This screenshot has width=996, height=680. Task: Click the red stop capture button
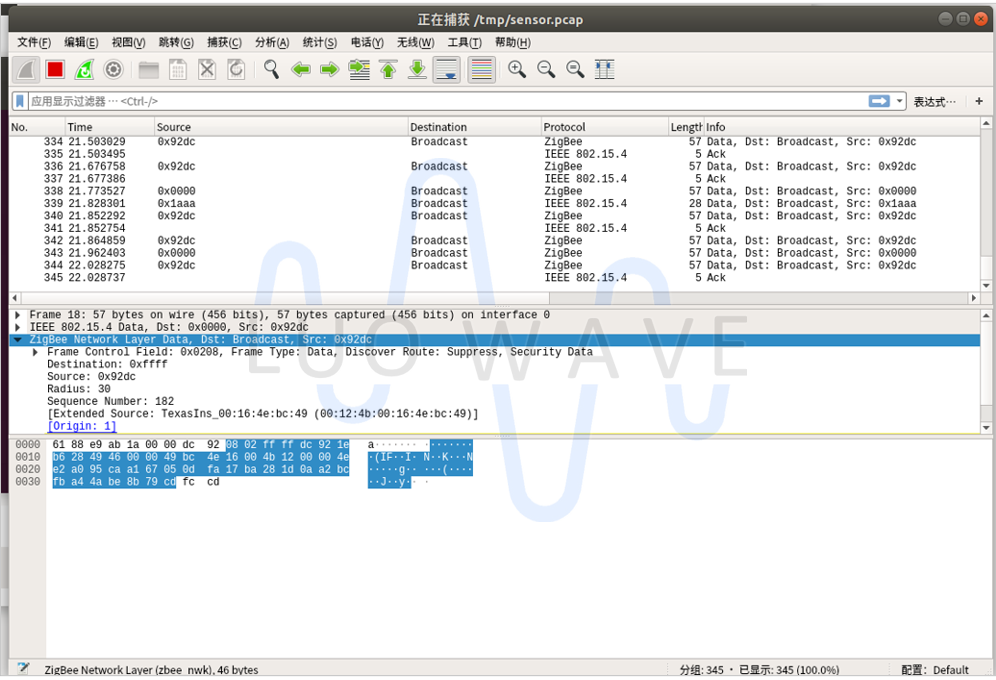tap(55, 69)
